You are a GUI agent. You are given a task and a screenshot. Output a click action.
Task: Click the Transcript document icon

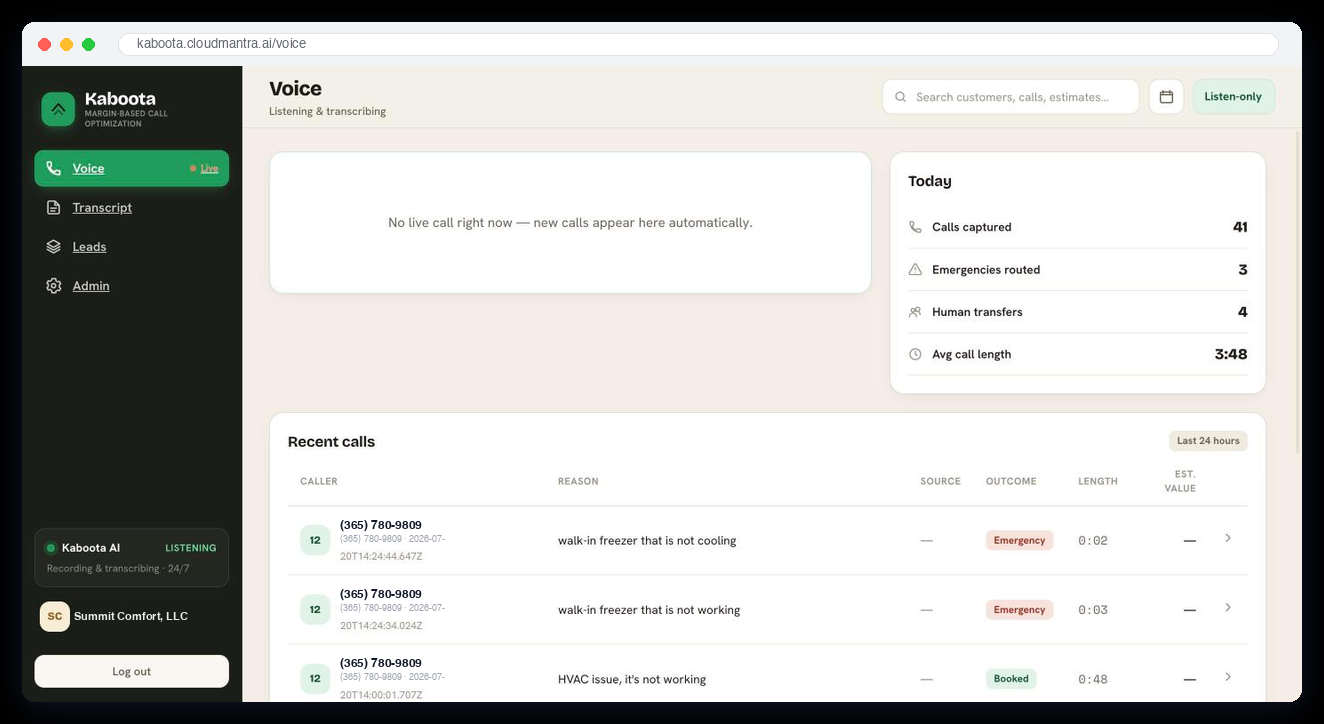click(54, 207)
